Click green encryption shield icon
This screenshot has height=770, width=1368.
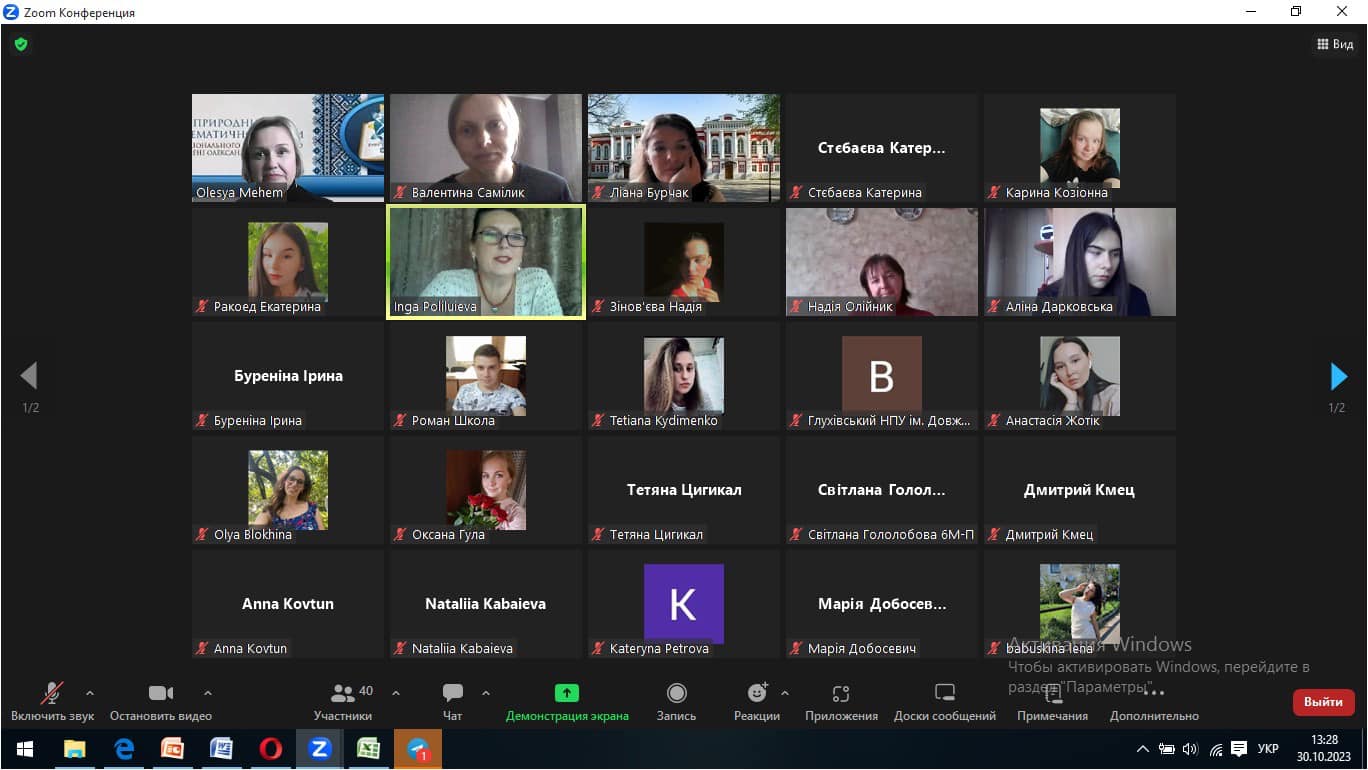click(20, 44)
